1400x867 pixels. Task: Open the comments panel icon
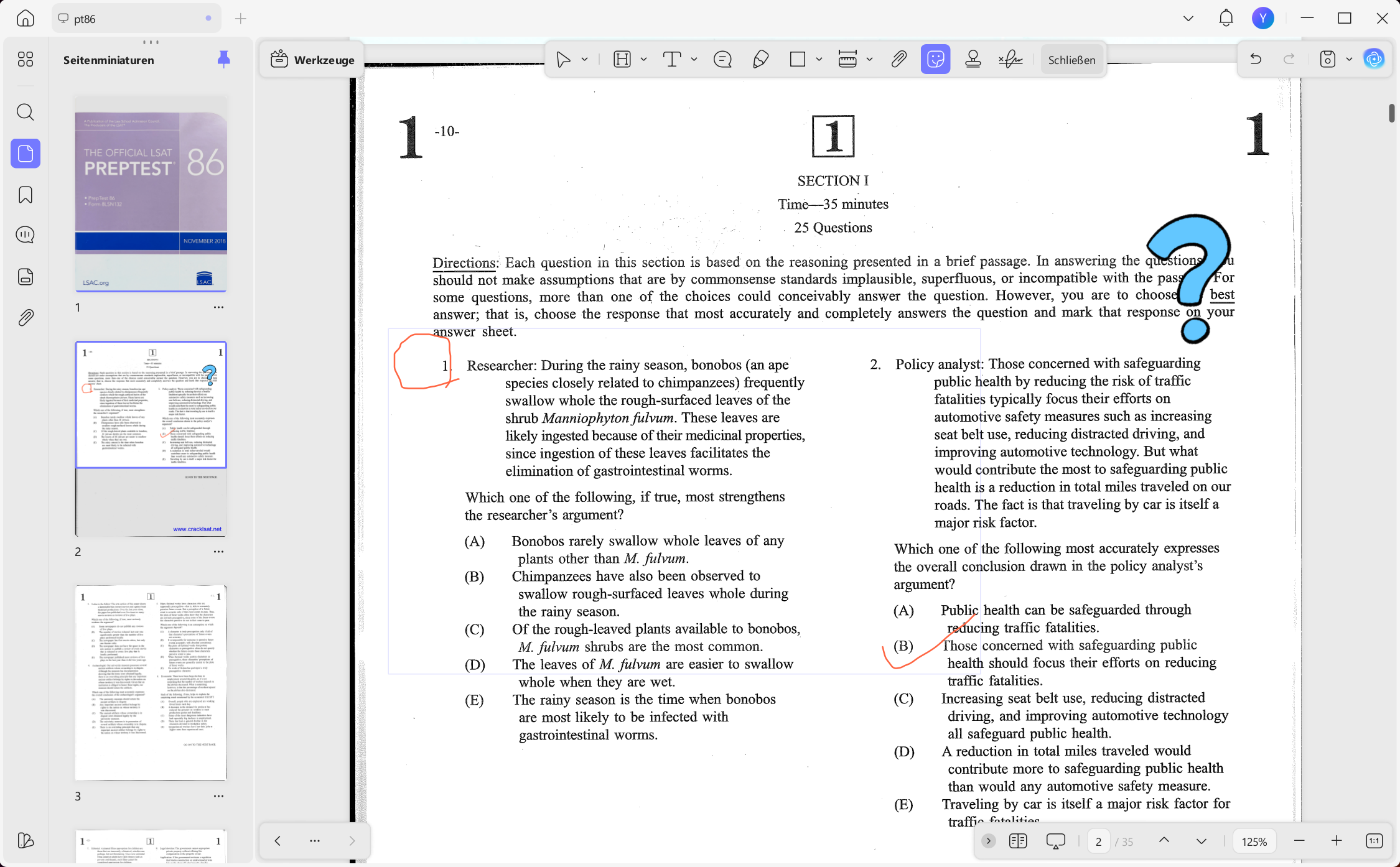[x=26, y=234]
